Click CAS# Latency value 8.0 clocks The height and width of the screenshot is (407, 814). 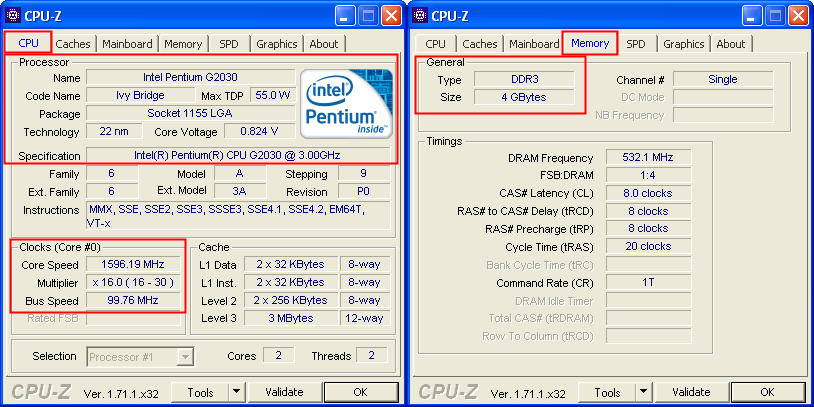click(x=648, y=193)
